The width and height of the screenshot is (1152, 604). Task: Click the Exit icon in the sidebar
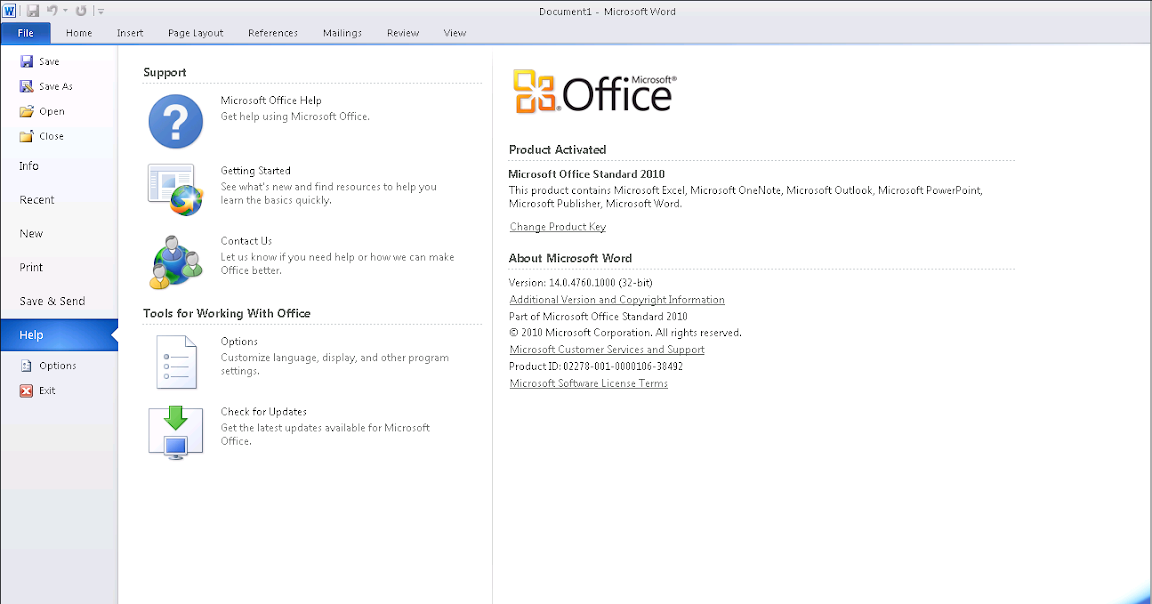pos(27,391)
